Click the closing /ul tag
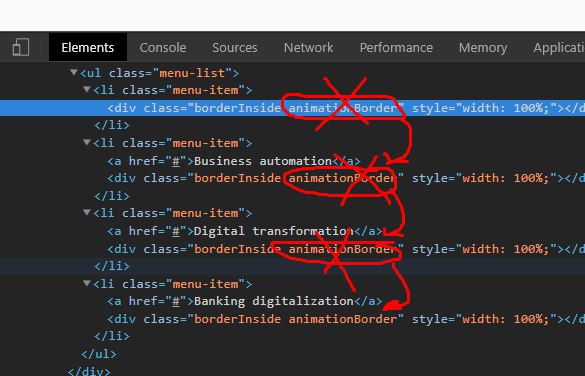Image resolution: width=585 pixels, height=376 pixels. click(x=98, y=354)
